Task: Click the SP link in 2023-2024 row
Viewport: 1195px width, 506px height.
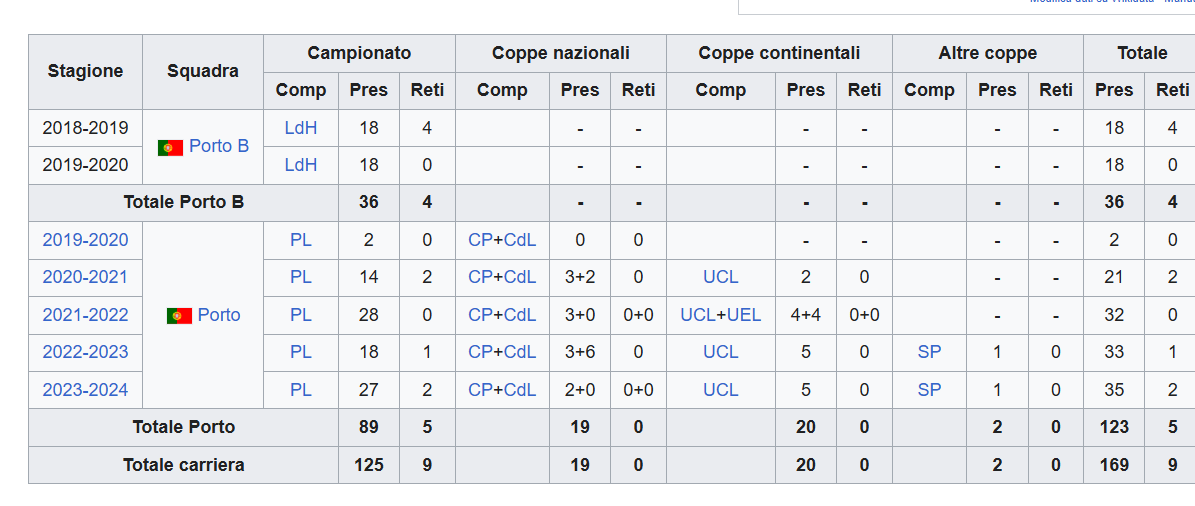Action: pyautogui.click(x=930, y=390)
